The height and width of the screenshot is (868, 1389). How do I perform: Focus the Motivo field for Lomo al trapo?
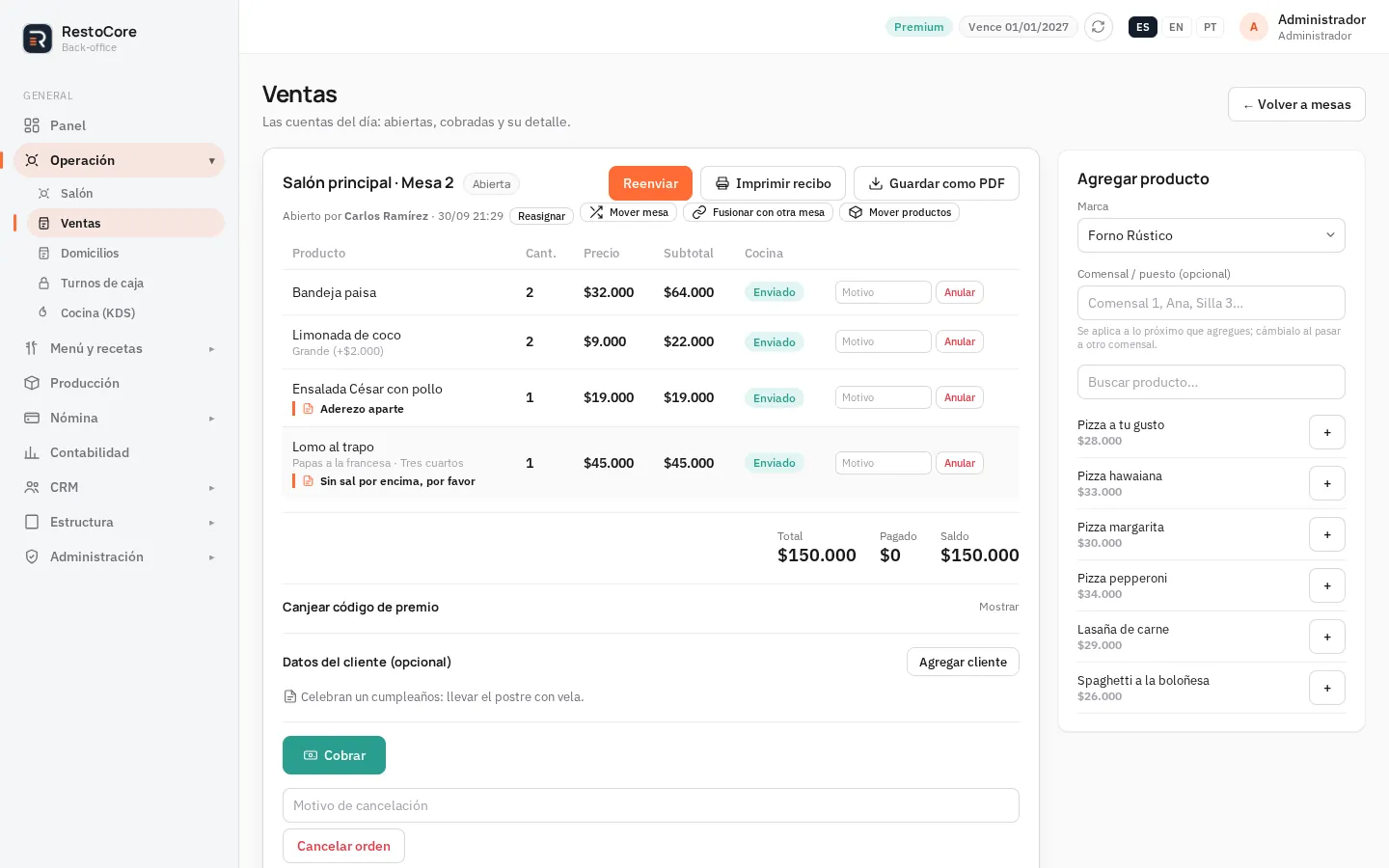click(884, 463)
